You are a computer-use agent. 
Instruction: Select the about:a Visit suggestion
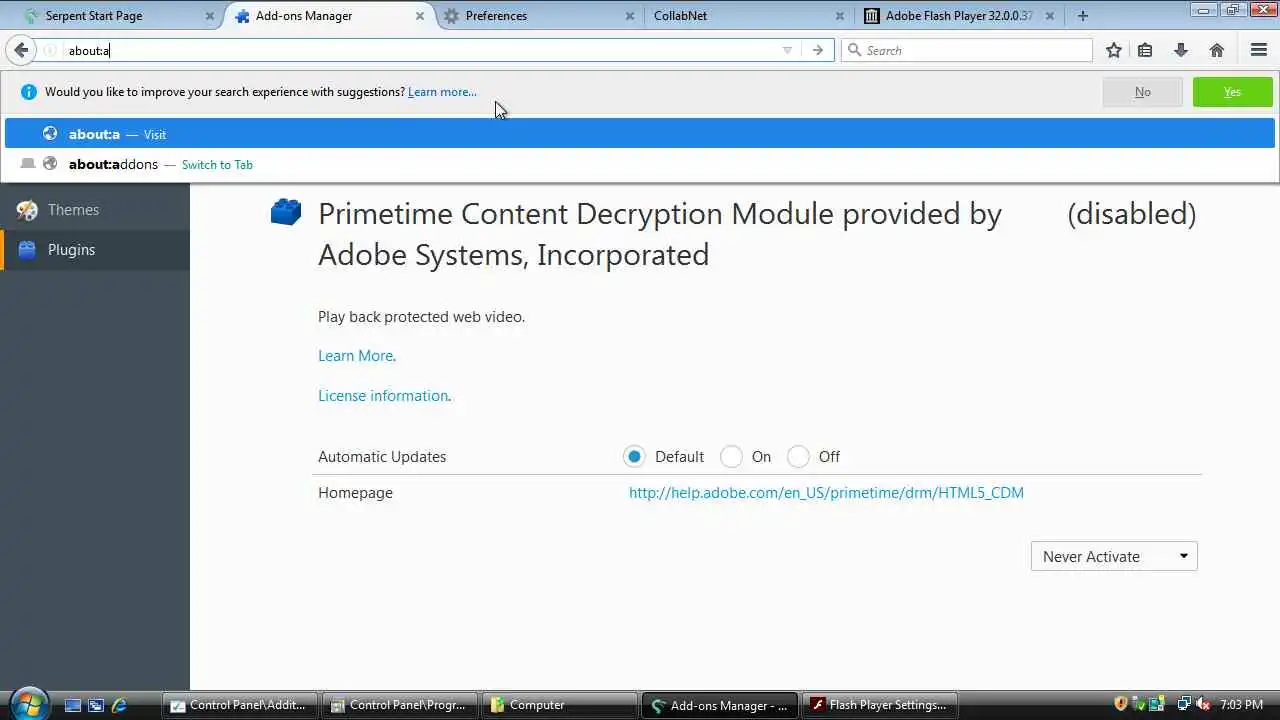[640, 134]
